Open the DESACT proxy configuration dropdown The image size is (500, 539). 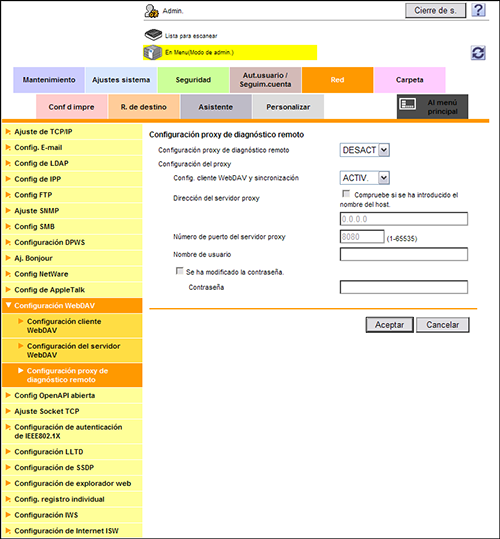pyautogui.click(x=365, y=150)
